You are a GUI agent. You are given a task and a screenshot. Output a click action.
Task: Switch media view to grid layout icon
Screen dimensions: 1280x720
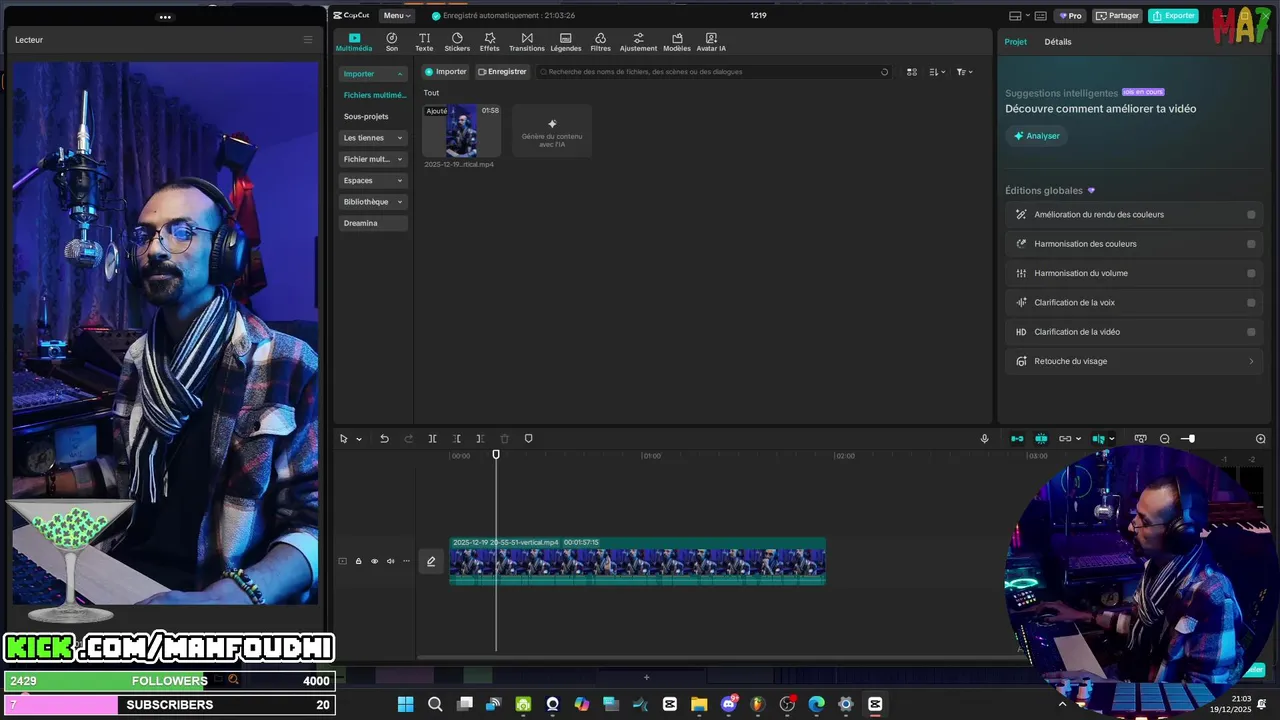click(x=912, y=72)
